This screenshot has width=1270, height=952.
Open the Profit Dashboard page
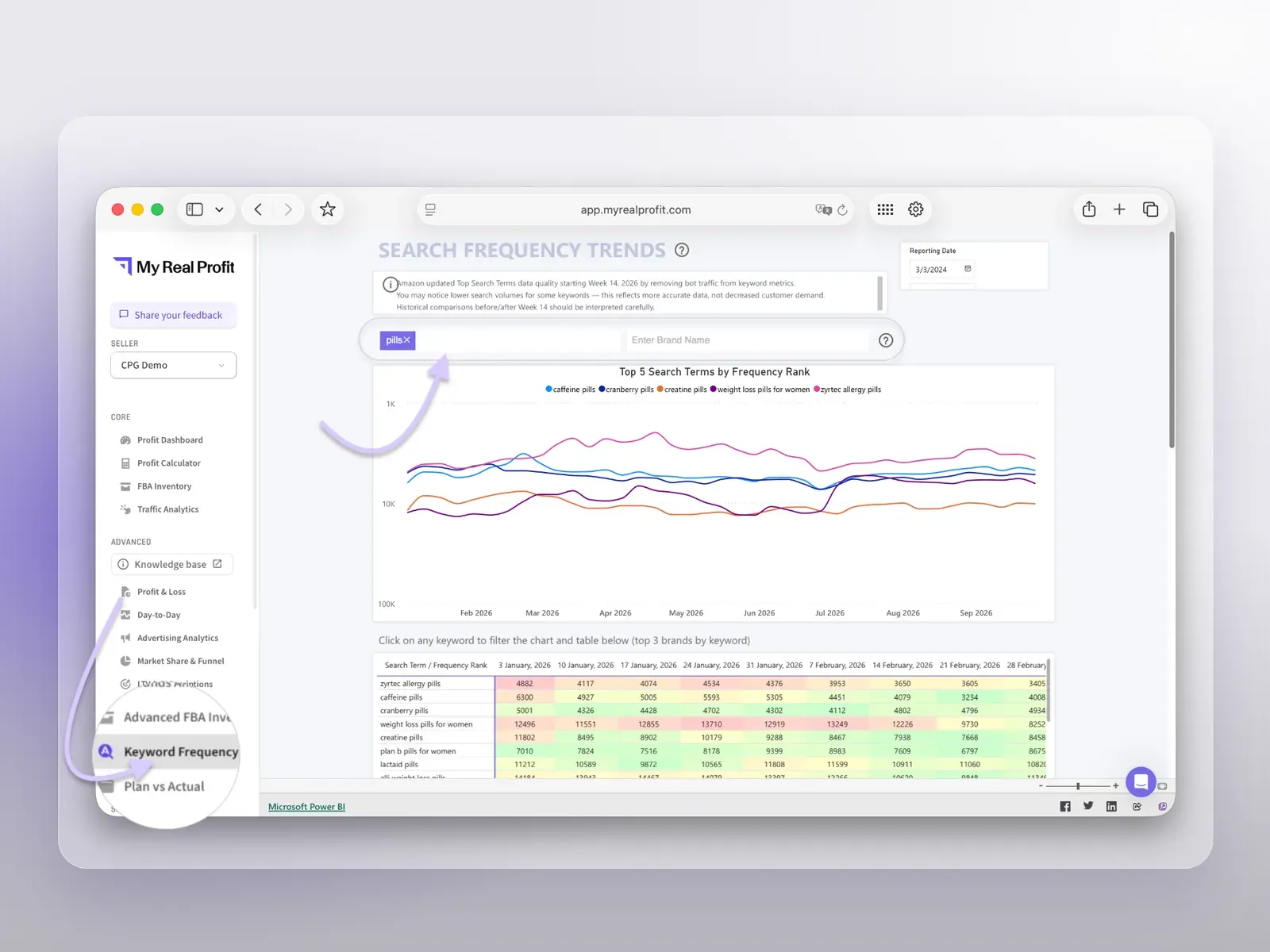[169, 440]
